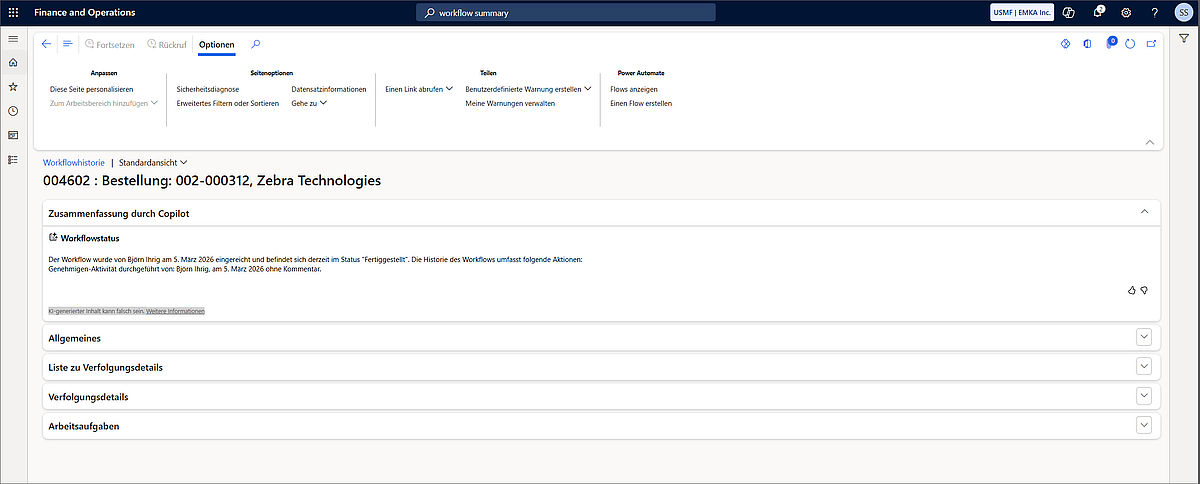Viewport: 1200px width, 484px height.
Task: Follow the Workflowhistorie breadcrumb link
Action: click(73, 162)
